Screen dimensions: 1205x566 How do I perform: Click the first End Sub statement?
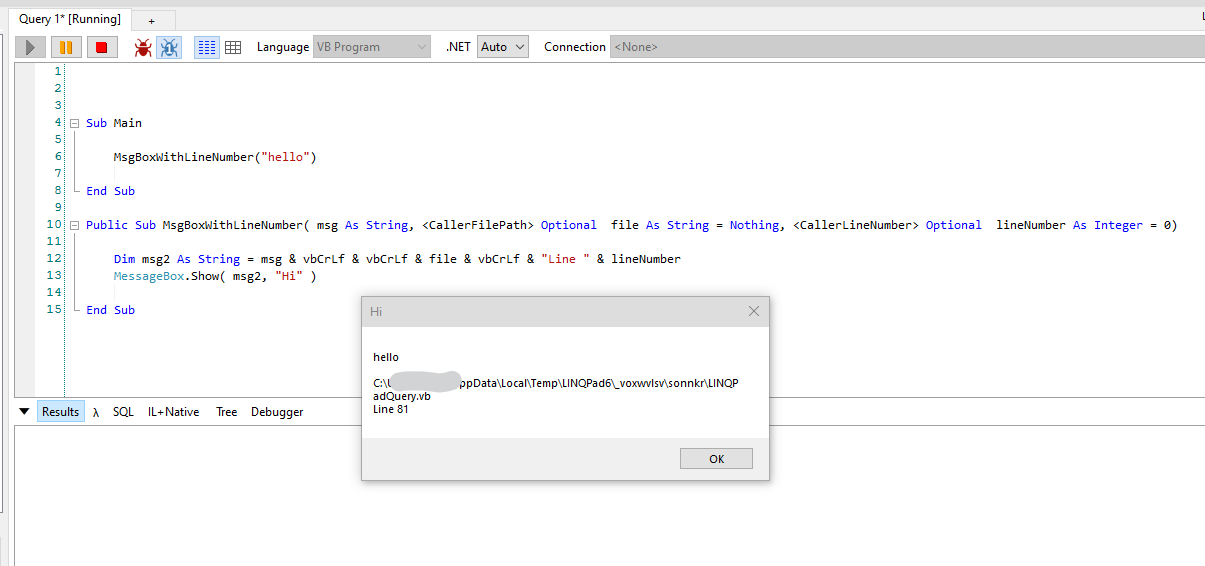tap(110, 191)
